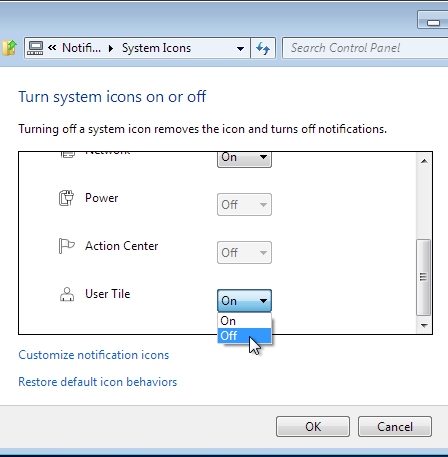Click the arrow between Notifi... and System Icons
The image size is (448, 457).
tap(111, 49)
